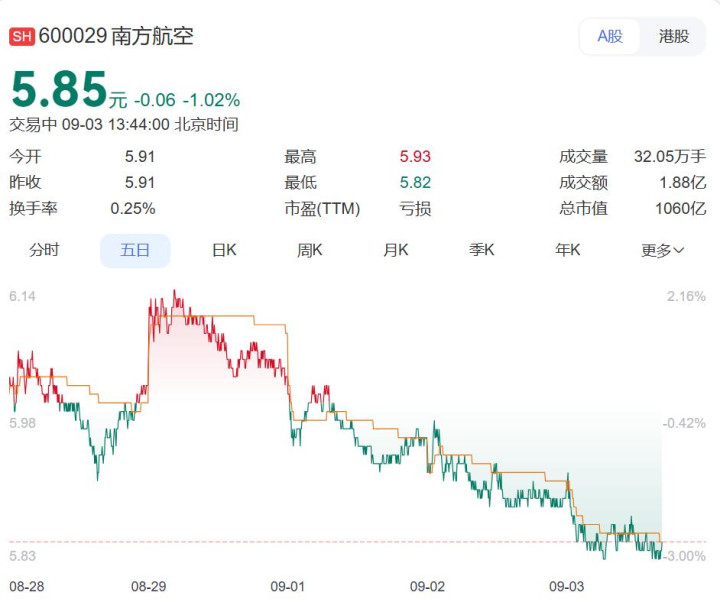Click the 总市值 value 1060亿
720x602 pixels.
click(681, 208)
